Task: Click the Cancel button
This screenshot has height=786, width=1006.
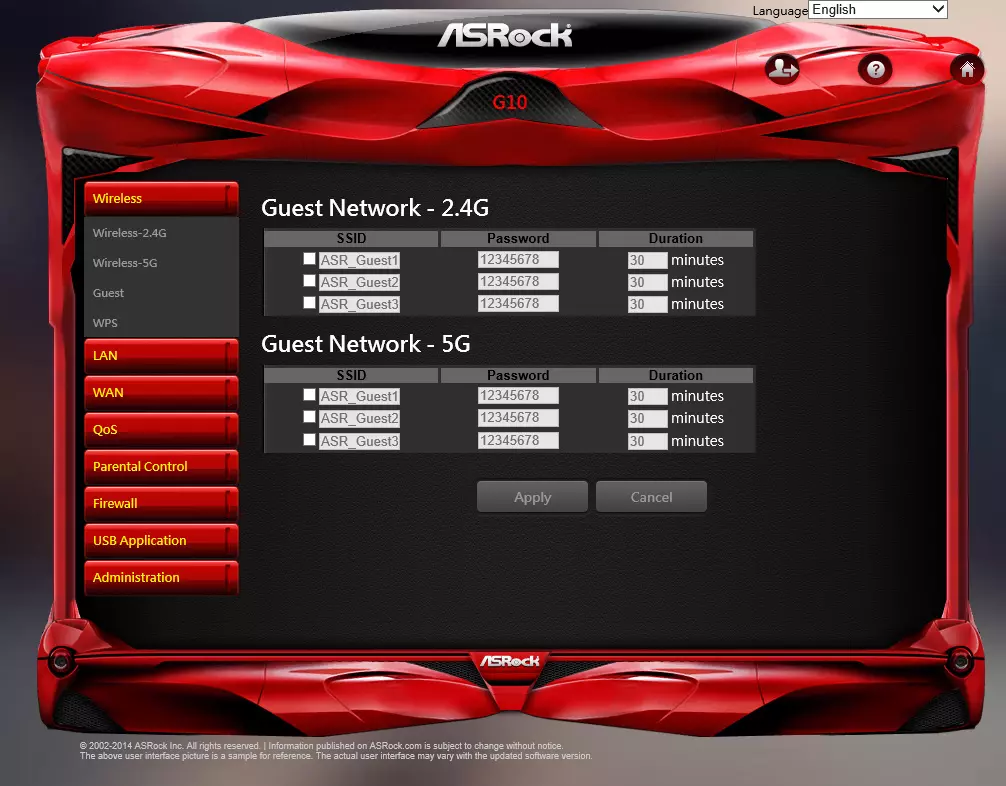Action: click(x=651, y=497)
